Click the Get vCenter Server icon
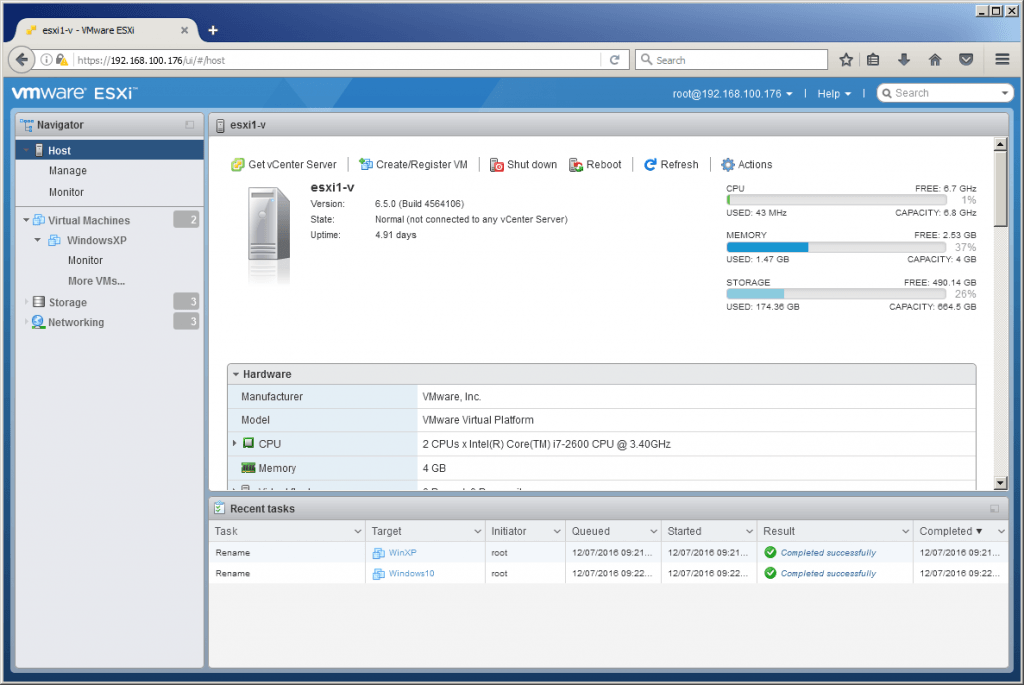The height and width of the screenshot is (685, 1024). point(238,165)
